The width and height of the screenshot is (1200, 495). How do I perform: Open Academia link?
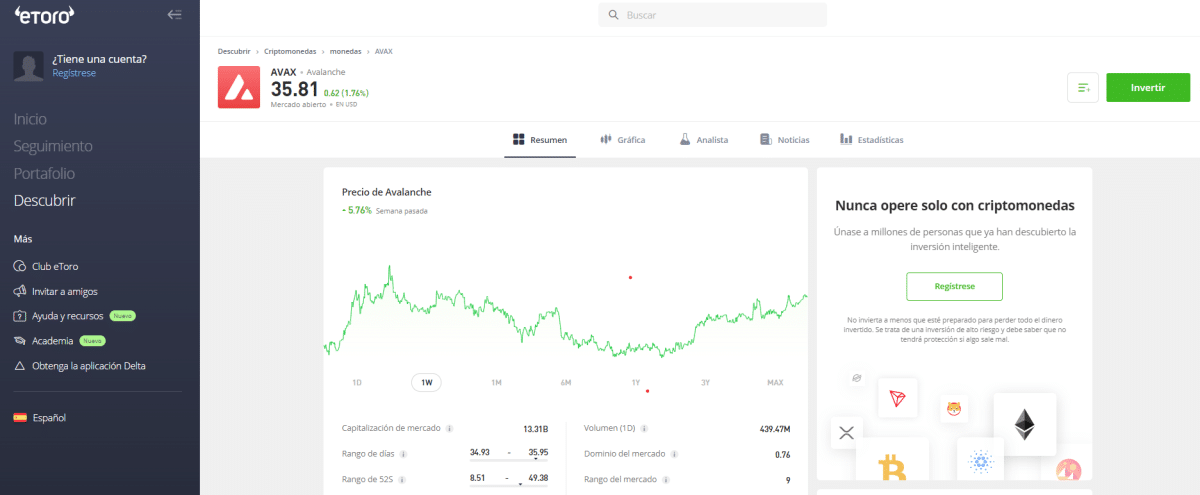[53, 341]
